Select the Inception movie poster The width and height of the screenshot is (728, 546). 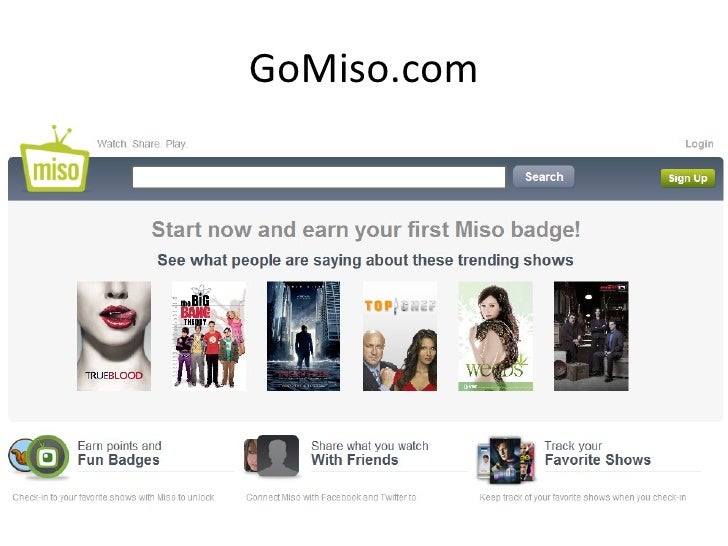[x=303, y=336]
